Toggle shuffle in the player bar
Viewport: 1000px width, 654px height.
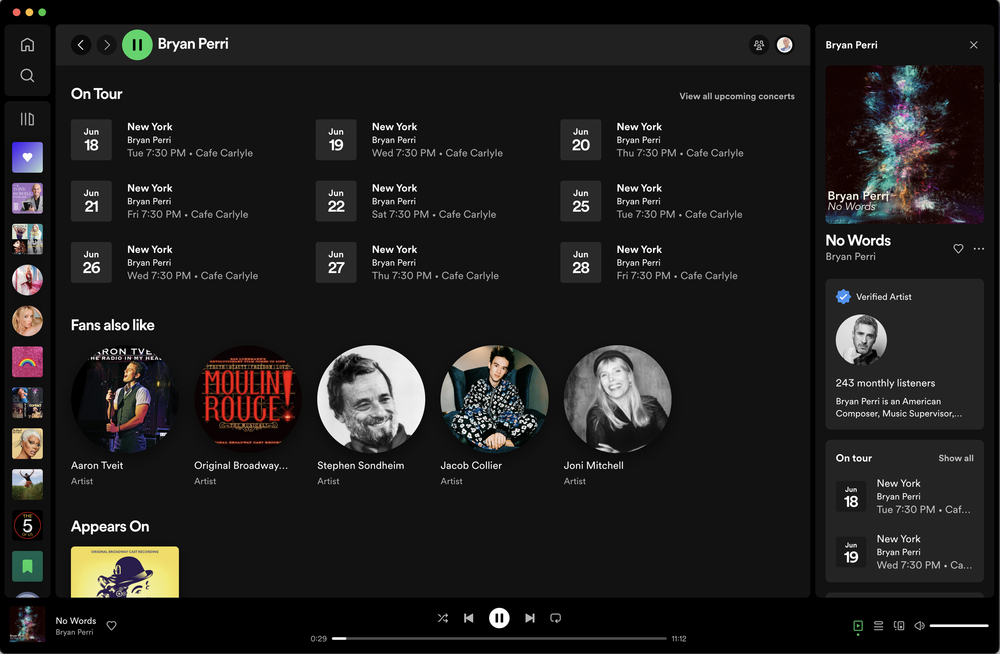[x=443, y=618]
